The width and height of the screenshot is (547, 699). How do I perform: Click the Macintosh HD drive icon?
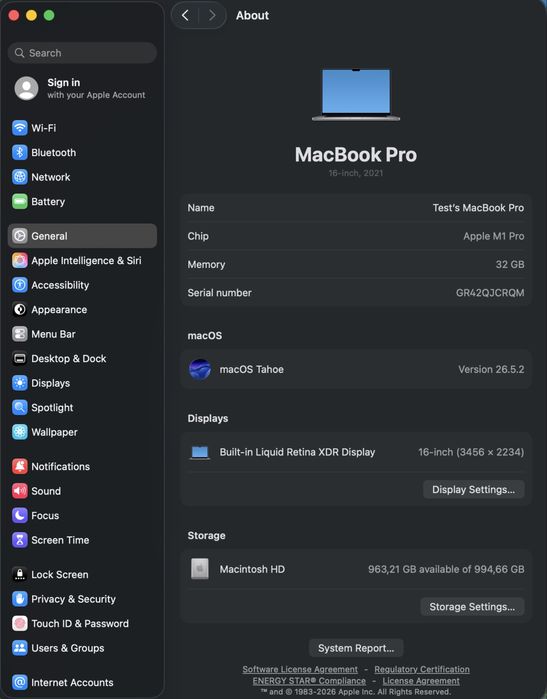coord(200,569)
